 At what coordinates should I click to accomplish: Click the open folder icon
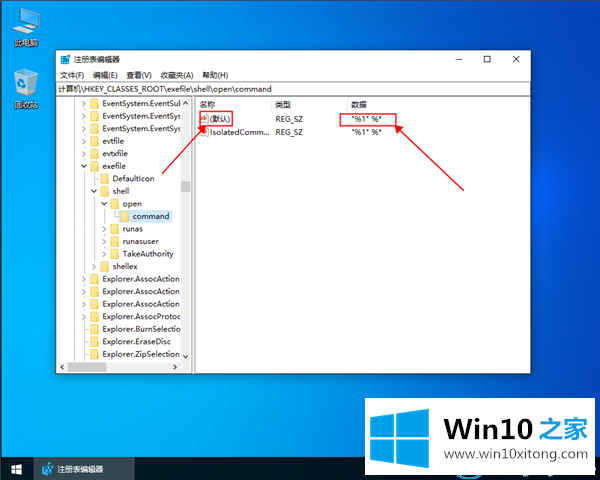click(x=114, y=204)
